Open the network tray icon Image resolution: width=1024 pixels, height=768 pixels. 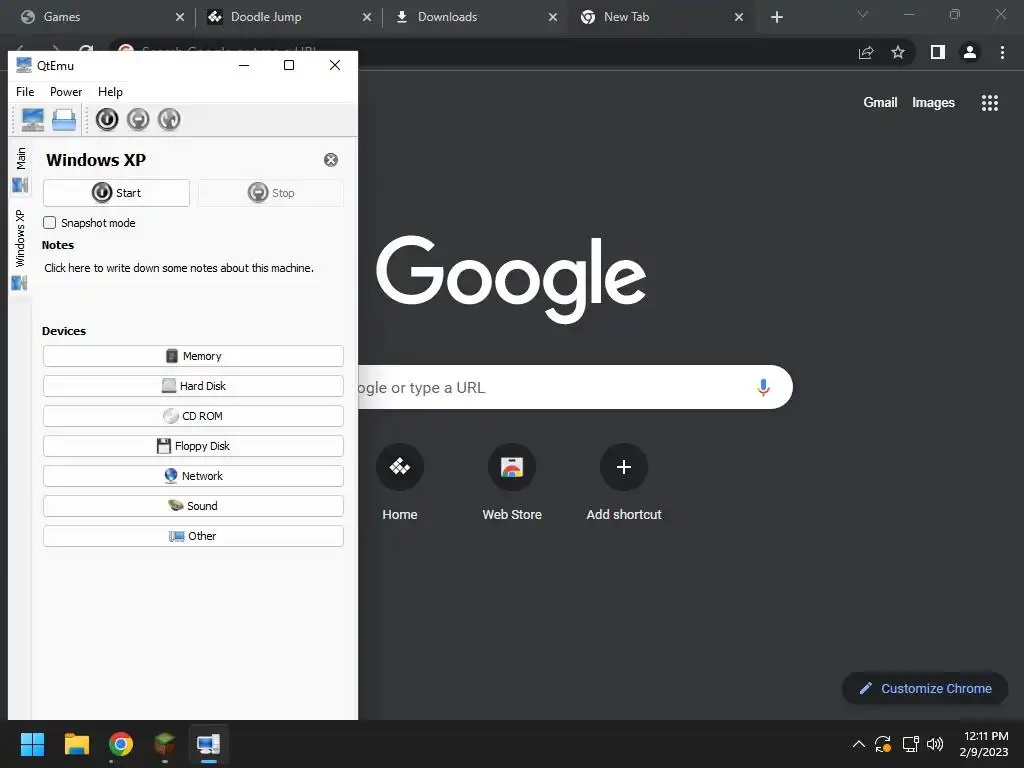coord(910,744)
